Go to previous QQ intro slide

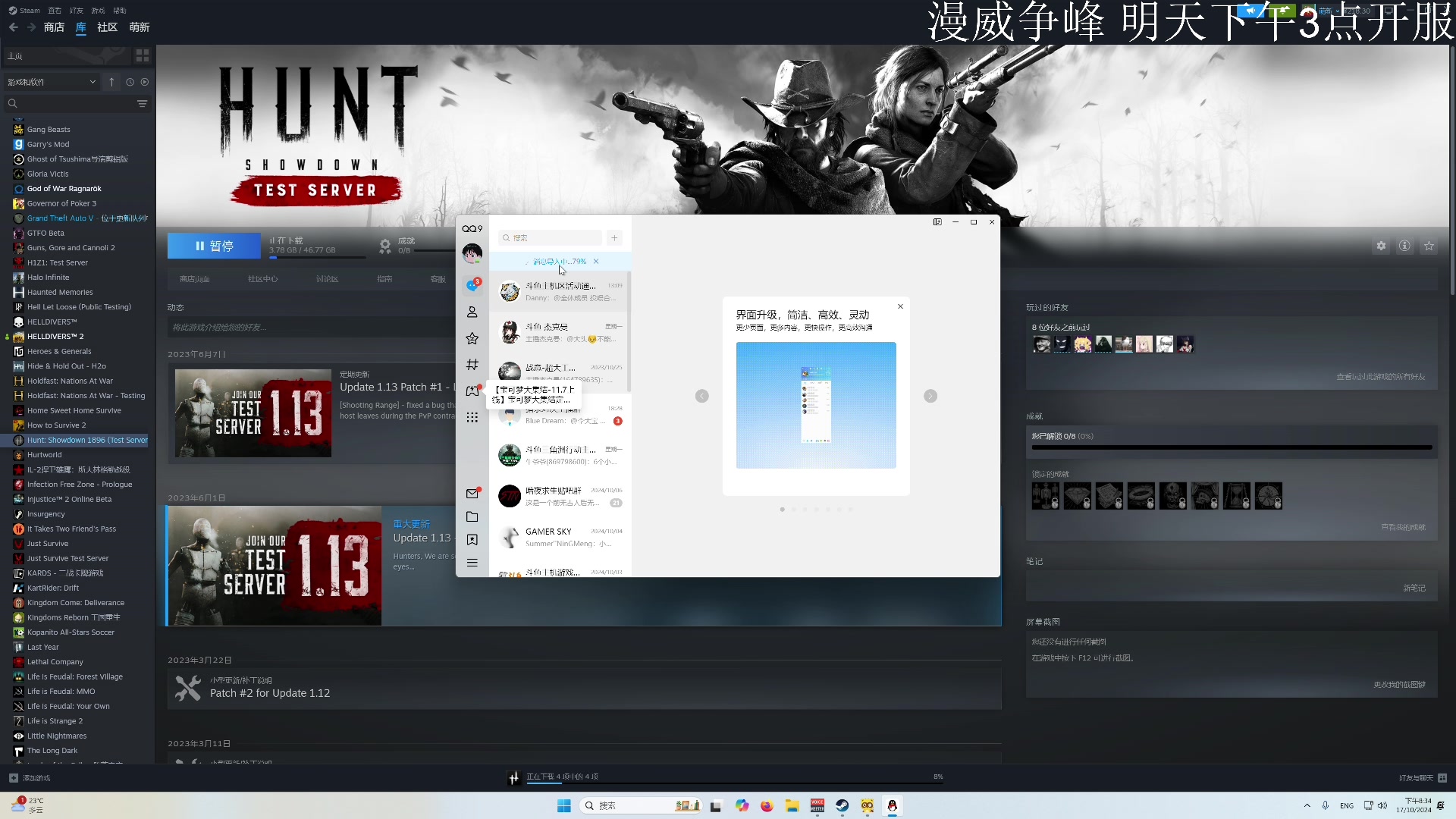point(702,396)
